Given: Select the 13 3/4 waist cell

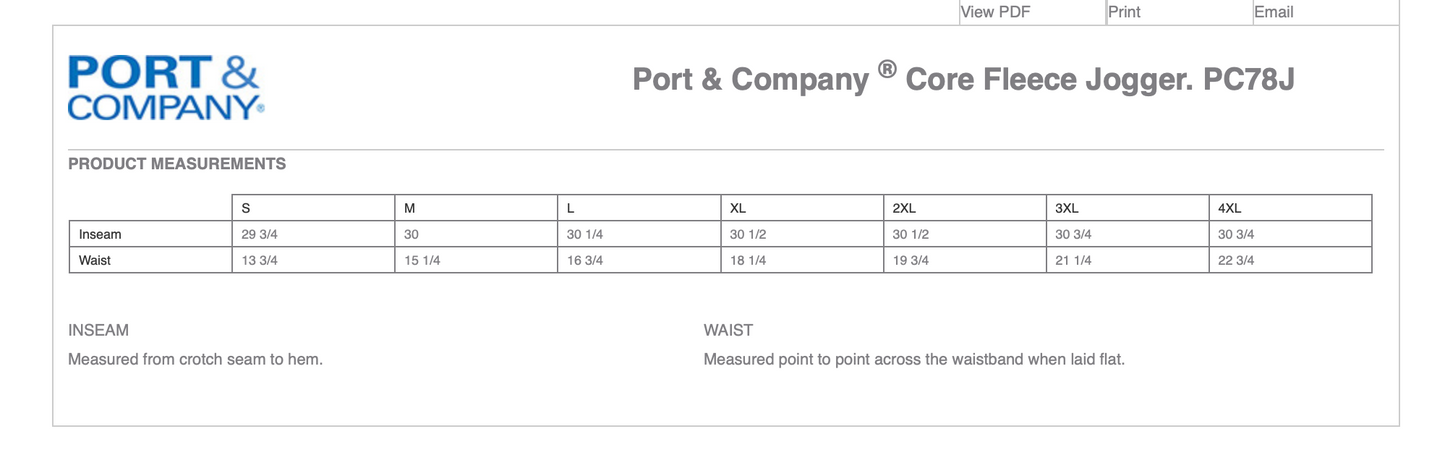Looking at the screenshot, I should click(260, 260).
